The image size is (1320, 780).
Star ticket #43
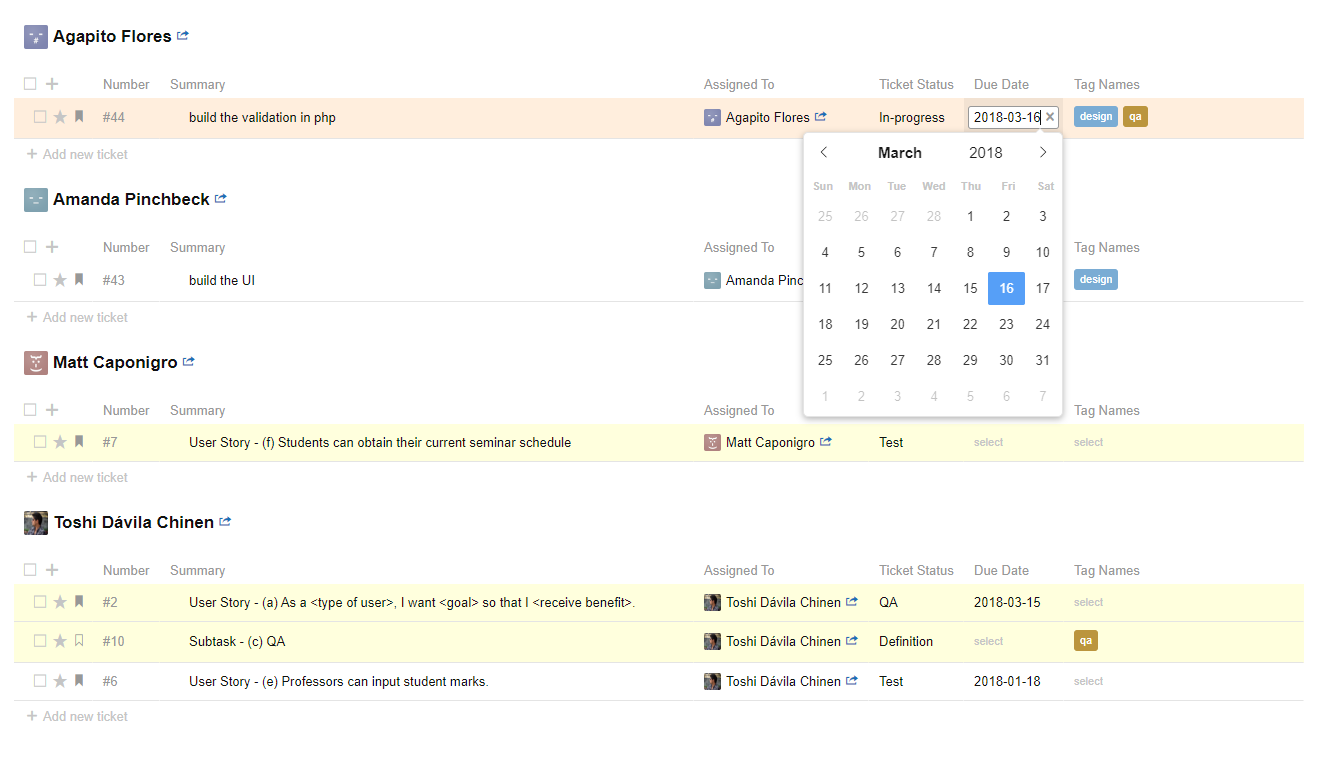pyautogui.click(x=60, y=280)
